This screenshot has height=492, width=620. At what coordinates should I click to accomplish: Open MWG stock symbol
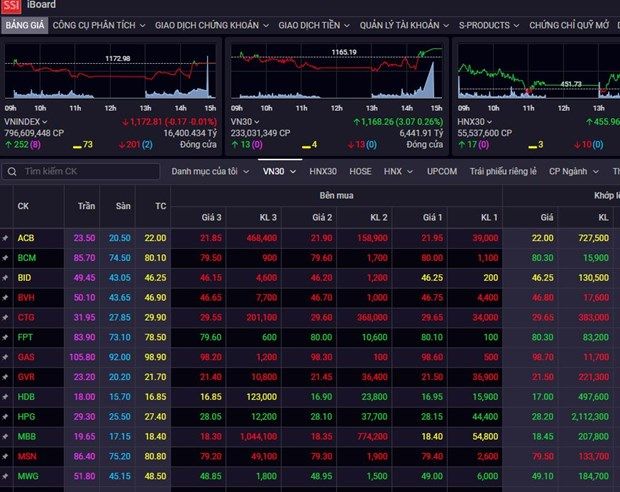(x=28, y=476)
